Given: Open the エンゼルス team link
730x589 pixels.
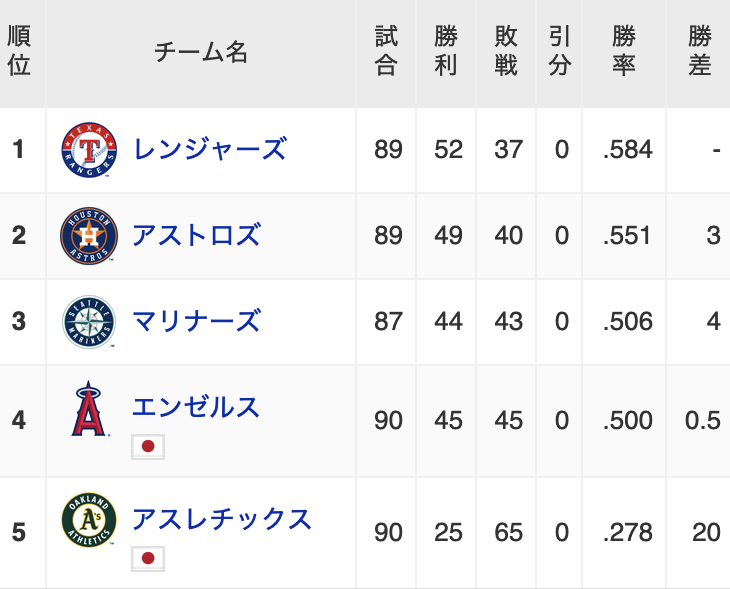Looking at the screenshot, I should click(x=196, y=406).
